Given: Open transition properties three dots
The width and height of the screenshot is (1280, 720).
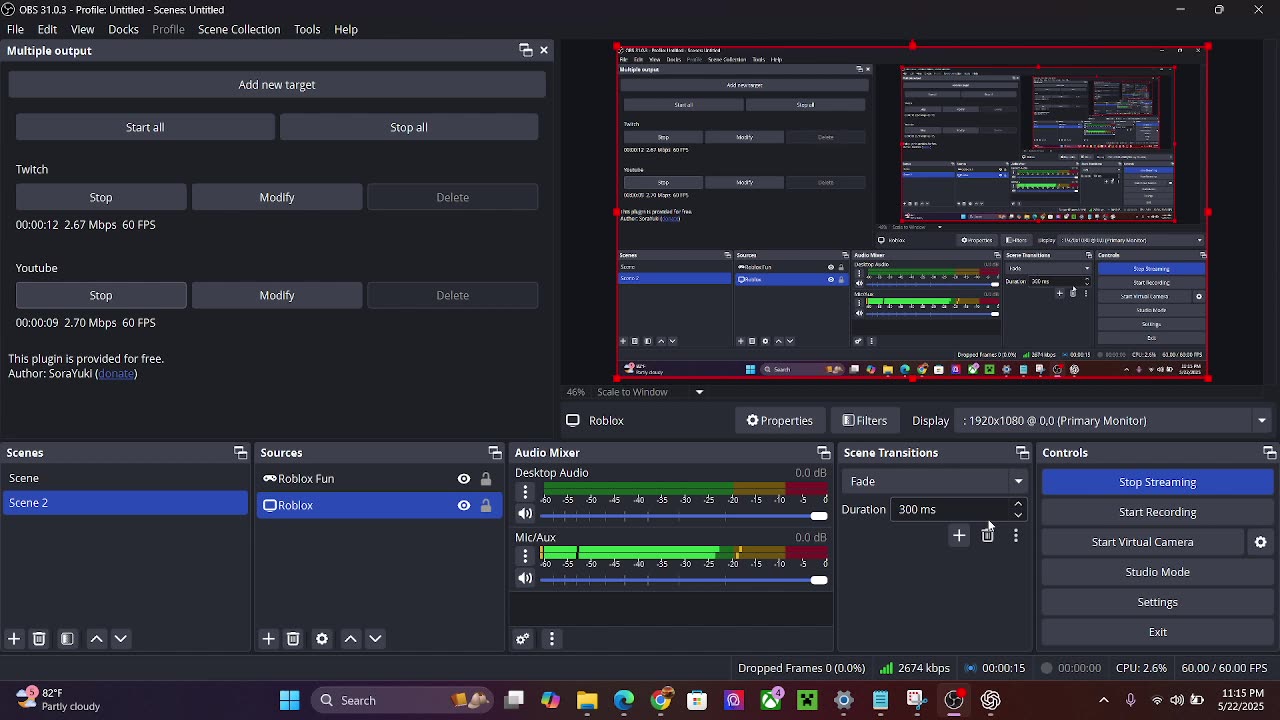Looking at the screenshot, I should pos(1016,536).
